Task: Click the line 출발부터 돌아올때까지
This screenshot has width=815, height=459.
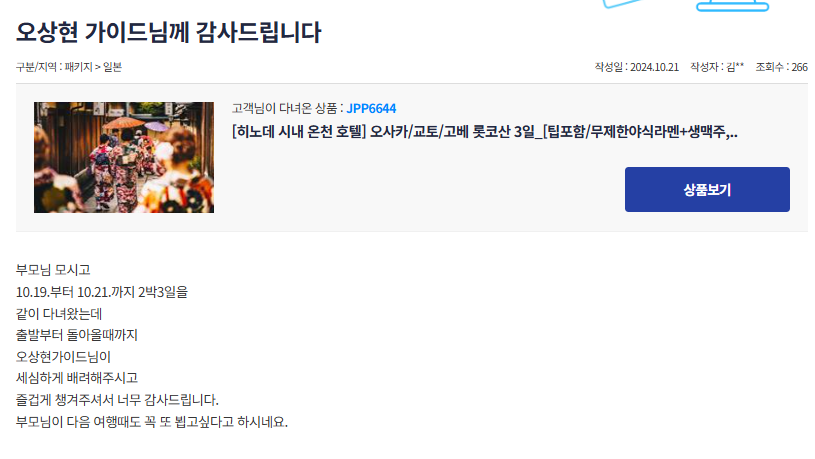Action: pyautogui.click(x=76, y=335)
